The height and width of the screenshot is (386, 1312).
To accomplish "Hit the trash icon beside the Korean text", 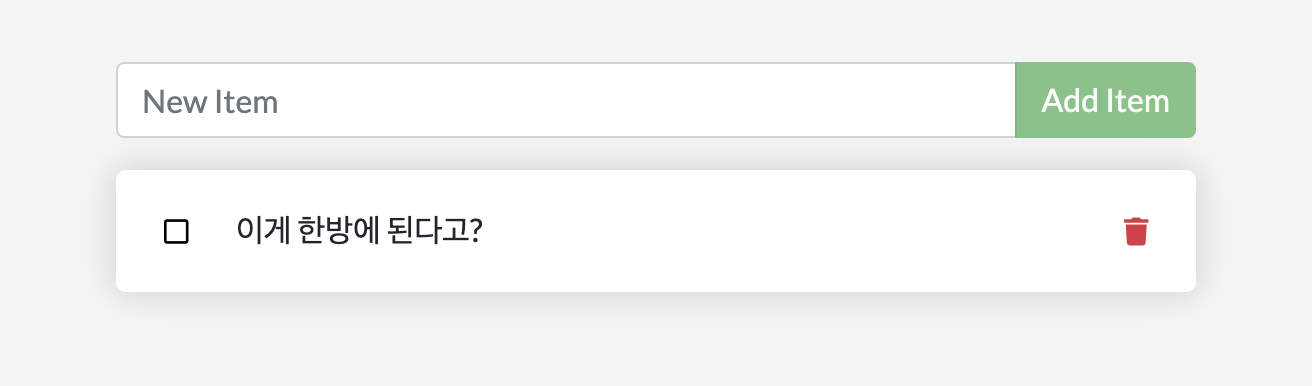I will click(x=1136, y=231).
